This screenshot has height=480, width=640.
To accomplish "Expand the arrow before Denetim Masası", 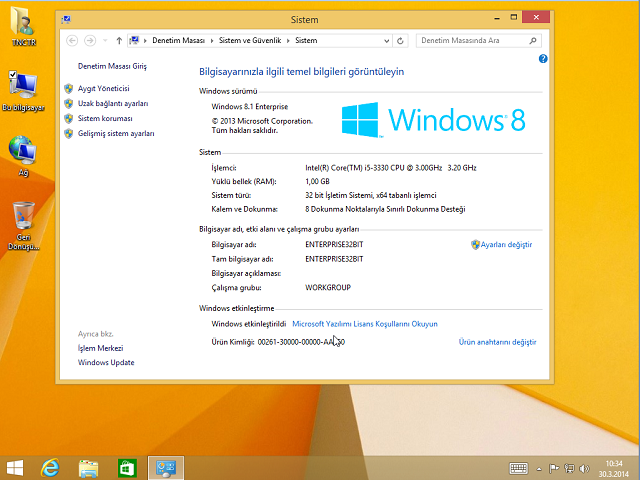I will (x=145, y=40).
